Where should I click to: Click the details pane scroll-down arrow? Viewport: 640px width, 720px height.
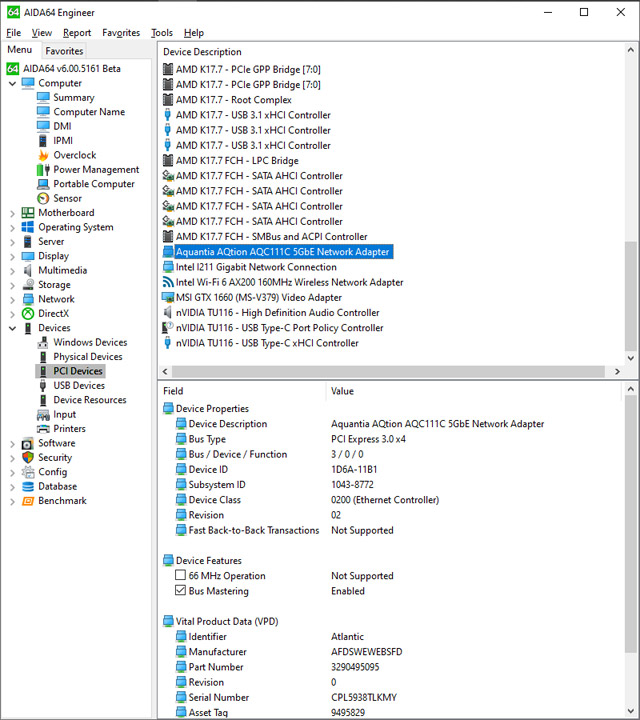630,711
